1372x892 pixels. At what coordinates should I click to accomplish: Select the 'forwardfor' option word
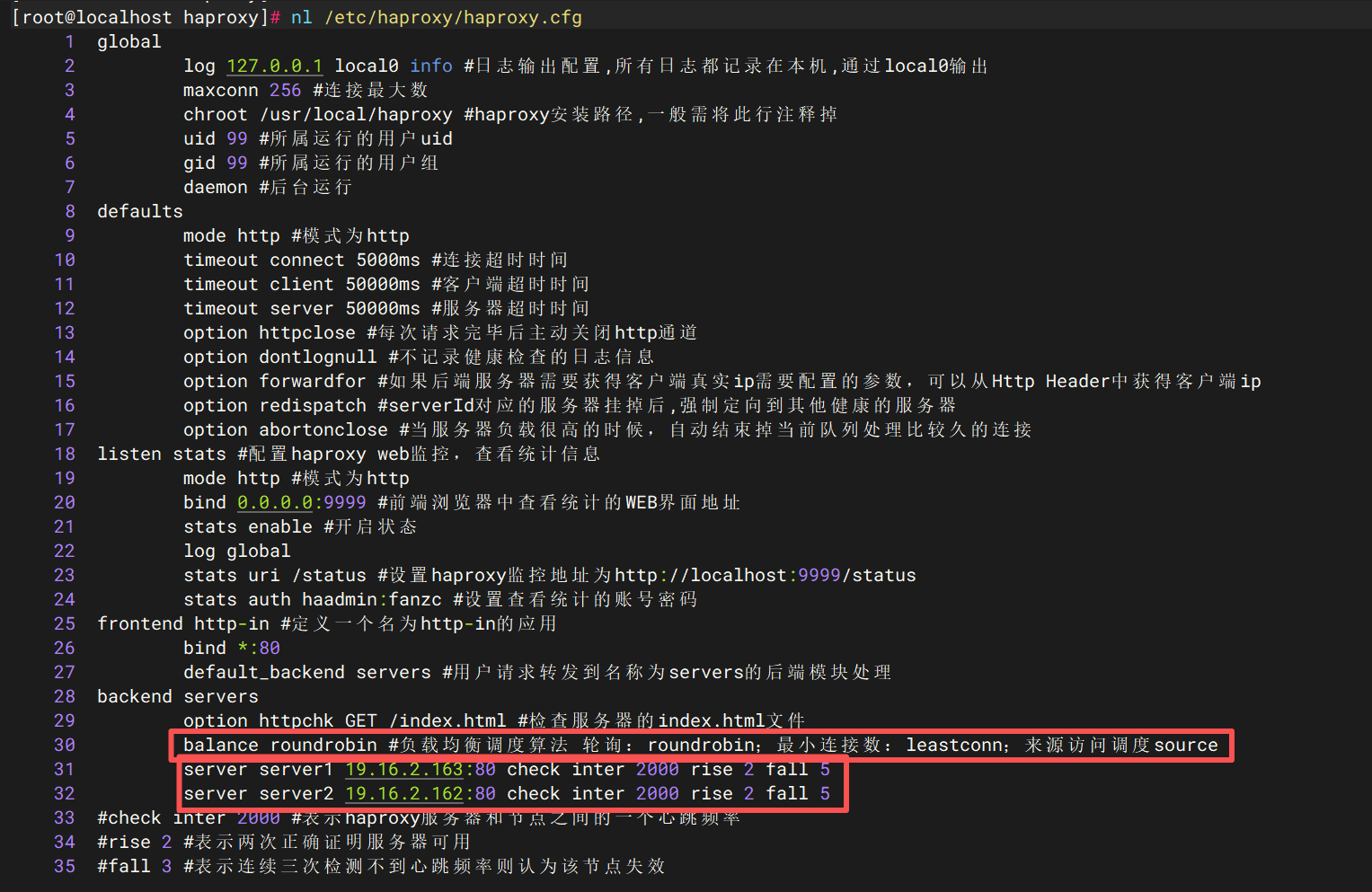pyautogui.click(x=313, y=381)
